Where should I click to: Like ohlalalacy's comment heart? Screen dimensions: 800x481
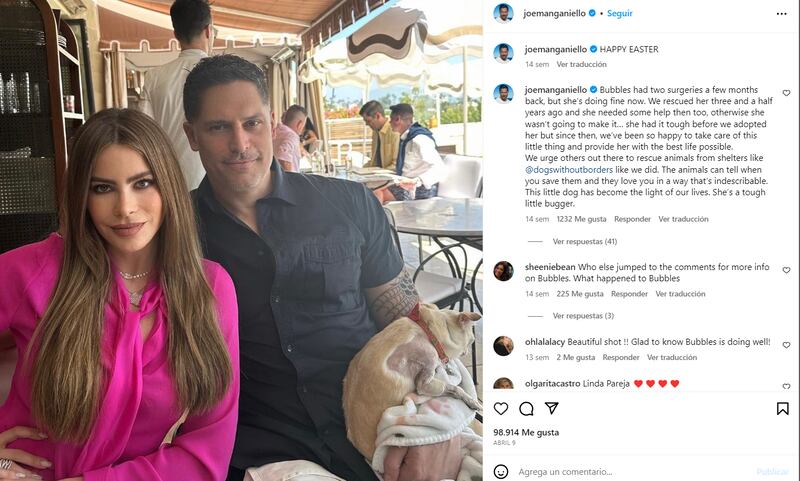click(x=786, y=345)
